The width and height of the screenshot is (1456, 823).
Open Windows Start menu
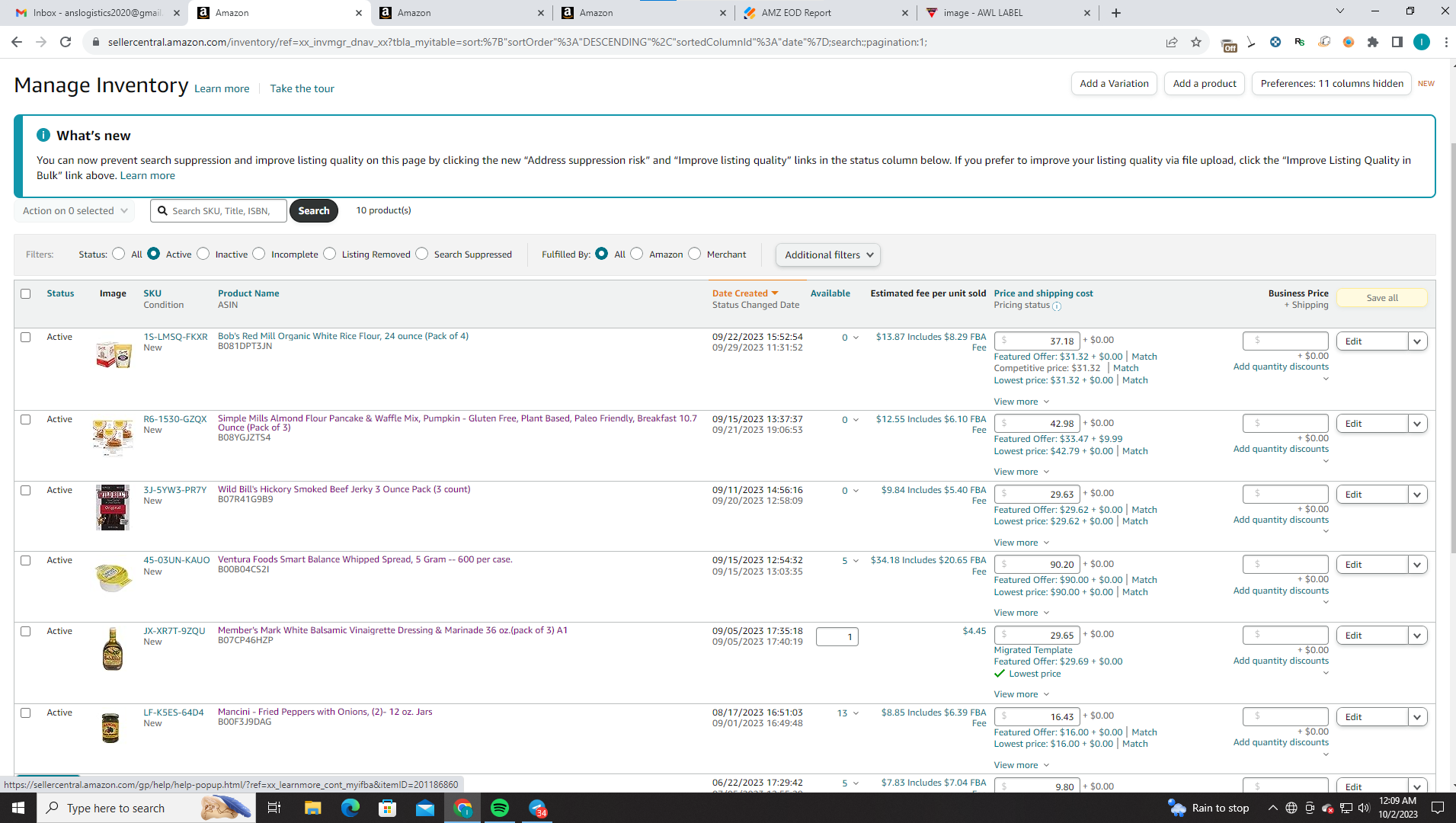coord(18,808)
